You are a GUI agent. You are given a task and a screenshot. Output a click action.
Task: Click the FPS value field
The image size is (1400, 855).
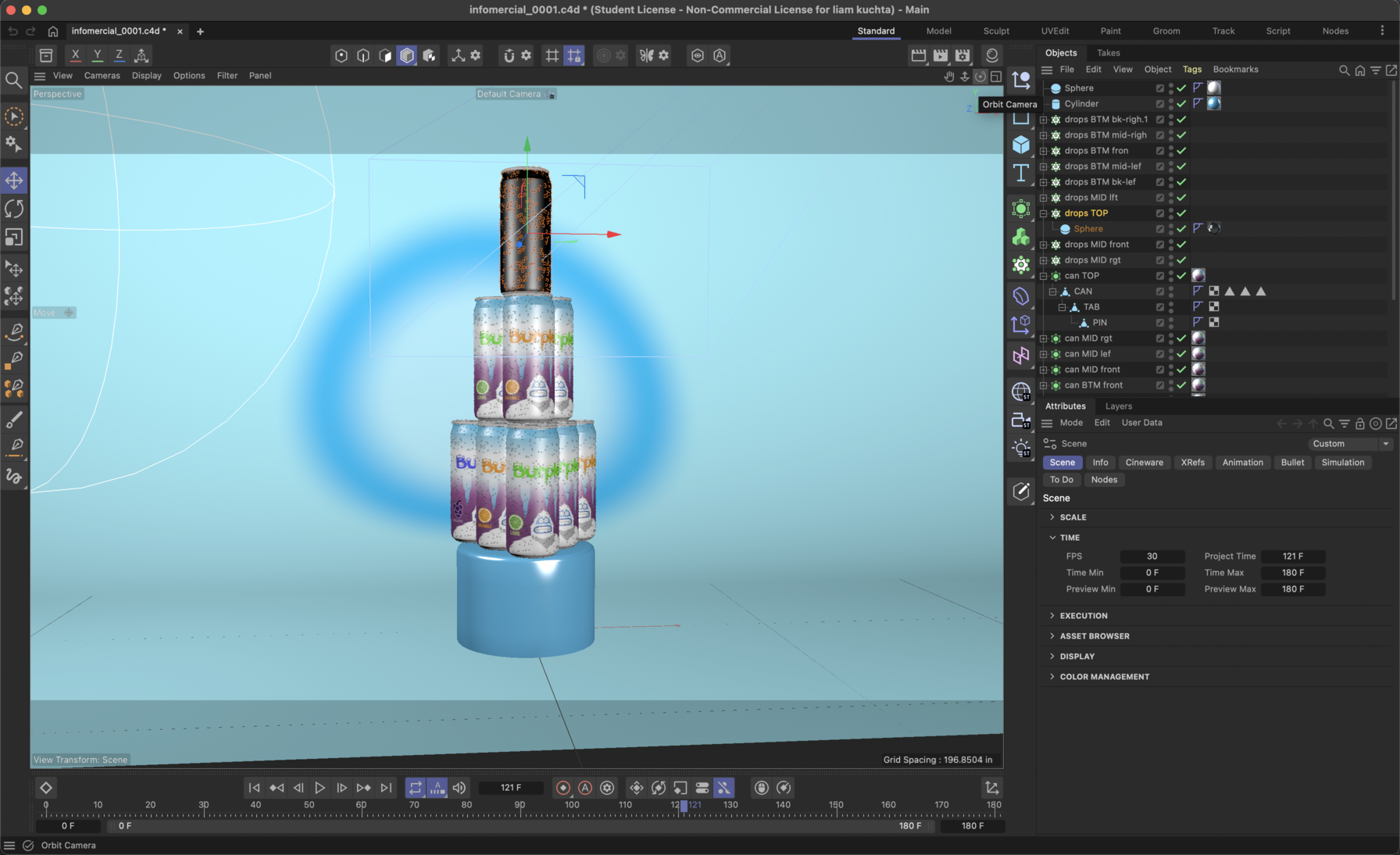1152,556
